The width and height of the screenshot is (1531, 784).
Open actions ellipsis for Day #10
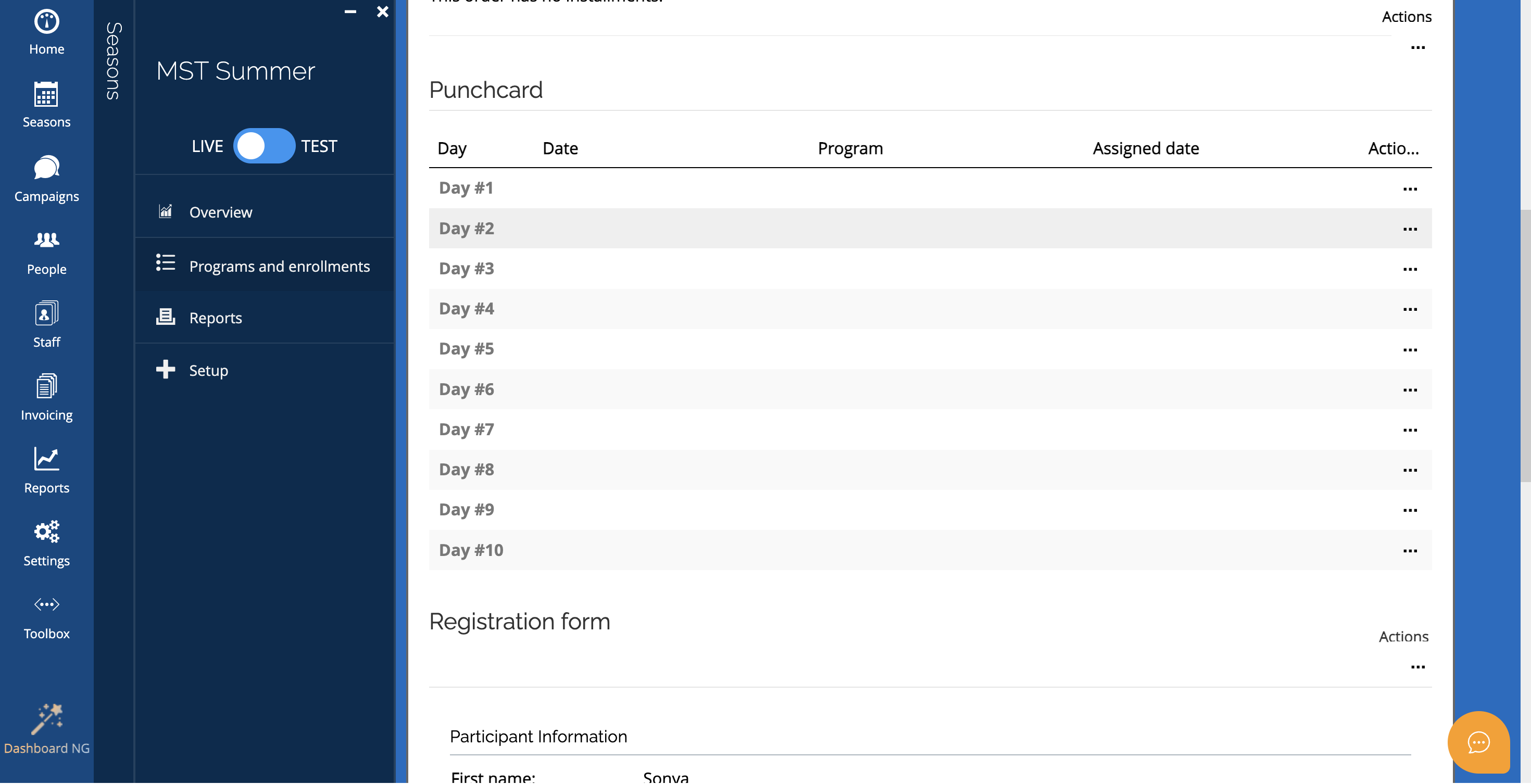tap(1410, 551)
